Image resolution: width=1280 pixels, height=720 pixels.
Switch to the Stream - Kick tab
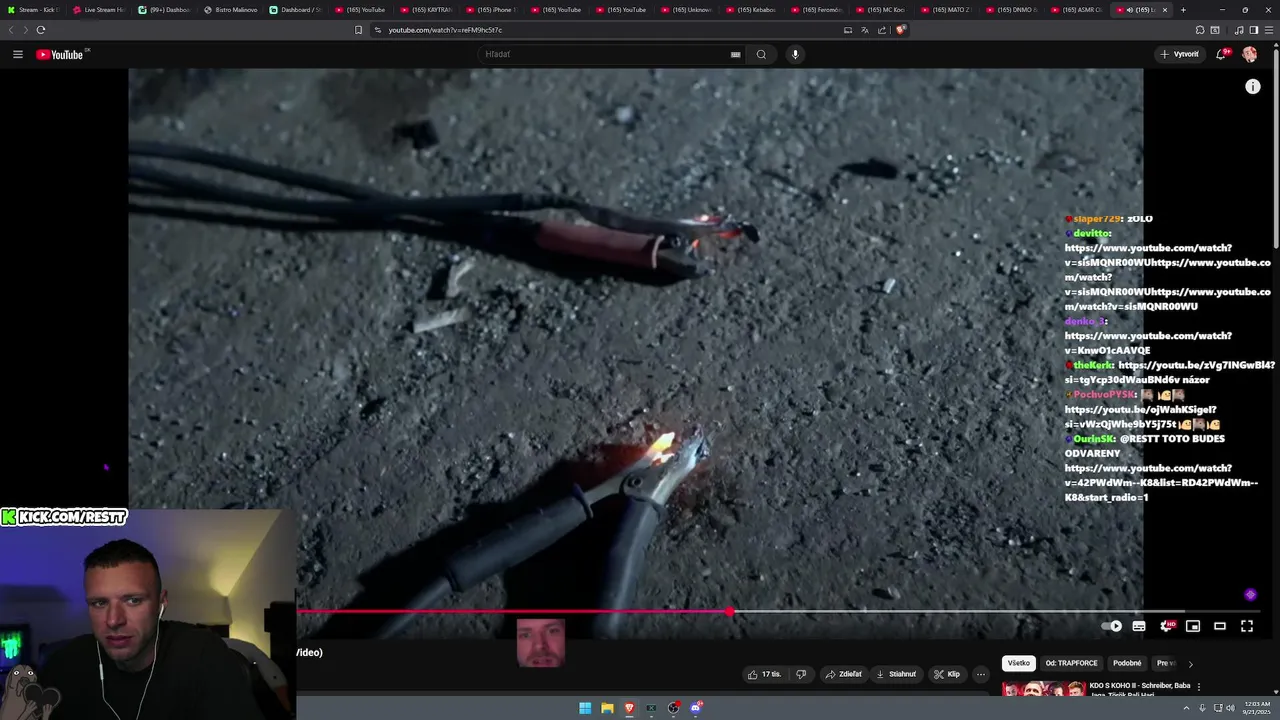(x=33, y=10)
